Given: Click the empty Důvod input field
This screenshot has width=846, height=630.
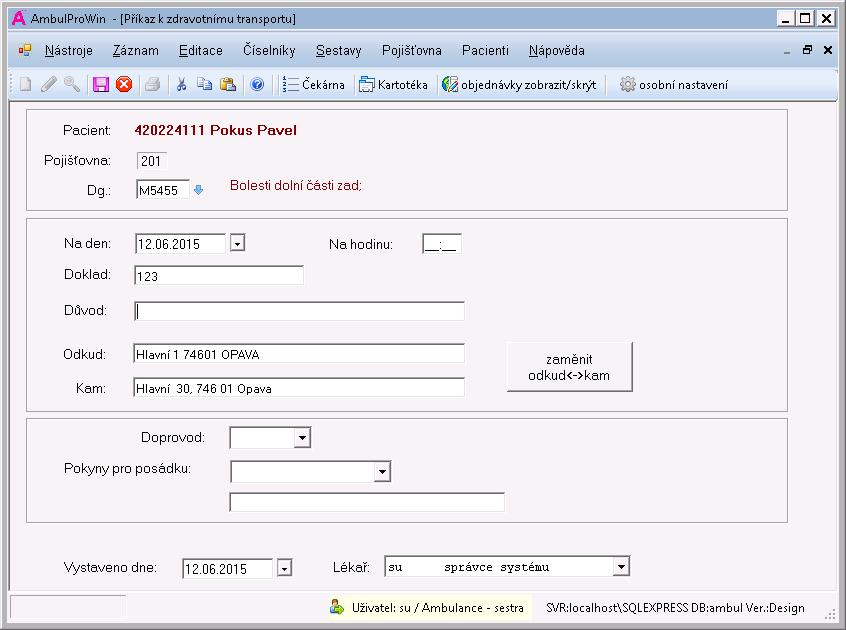Looking at the screenshot, I should [299, 311].
